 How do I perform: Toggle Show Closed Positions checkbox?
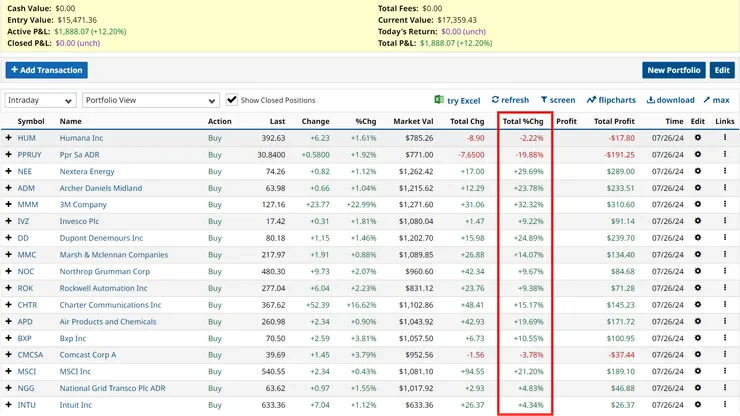232,100
